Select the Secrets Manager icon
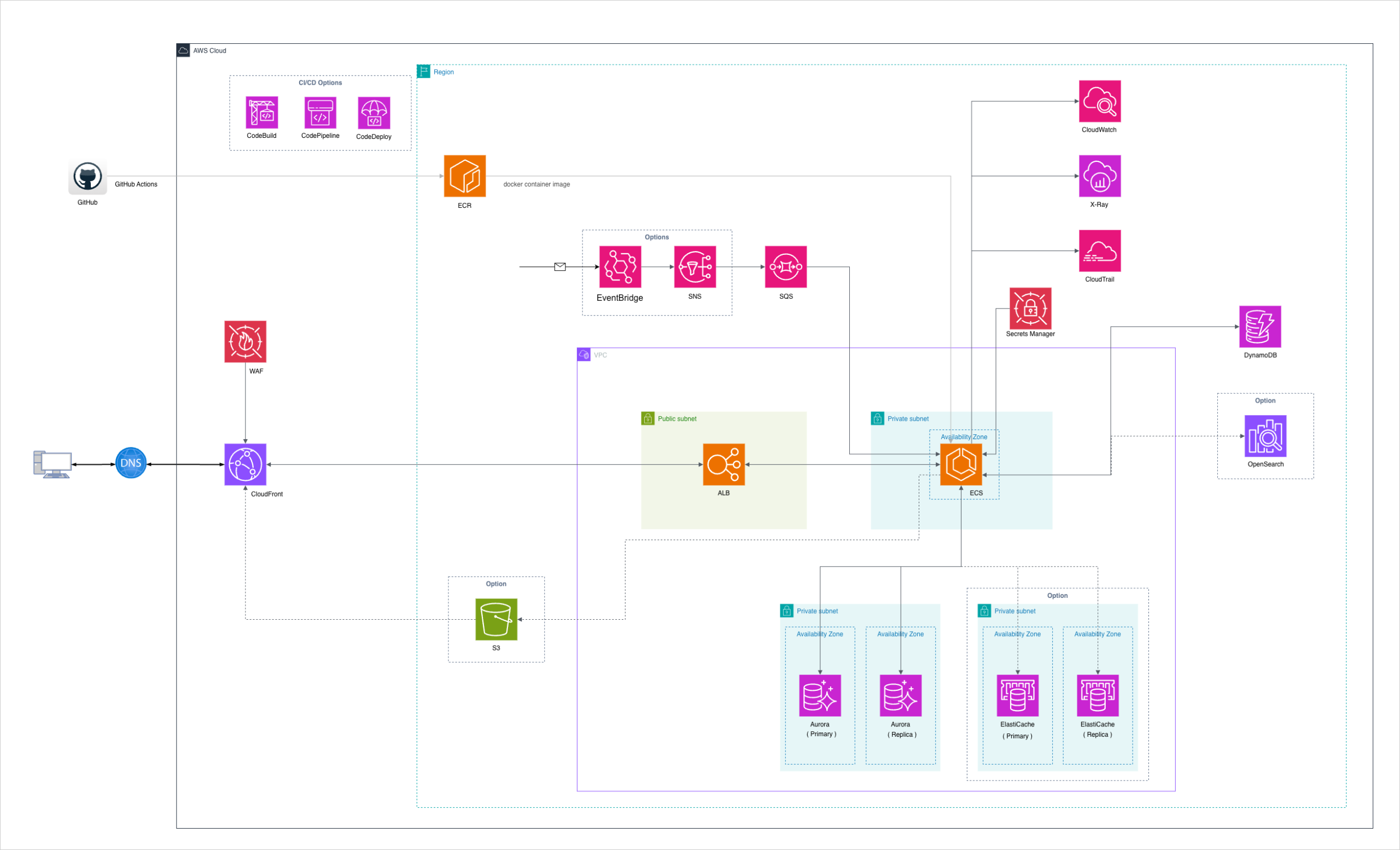1400x850 pixels. pos(1030,308)
